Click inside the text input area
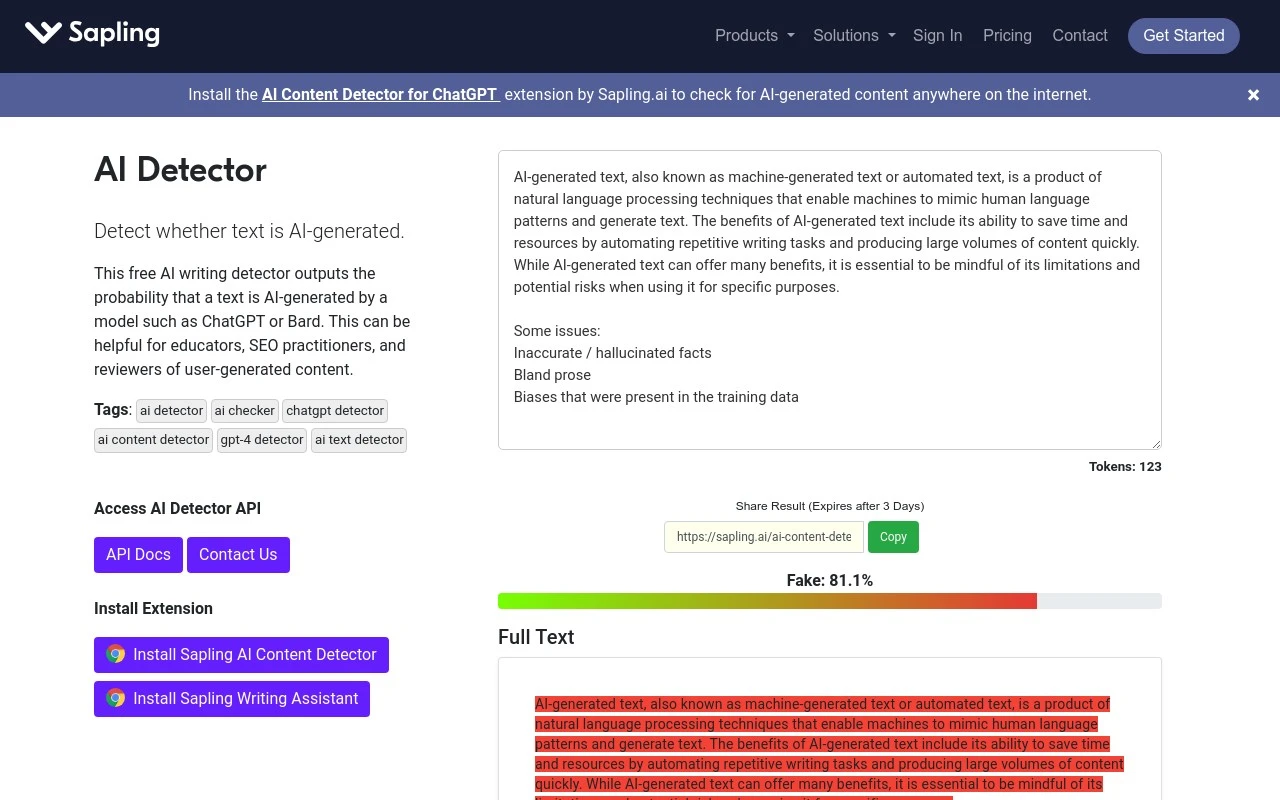Screen dimensions: 1280x800 coord(830,300)
